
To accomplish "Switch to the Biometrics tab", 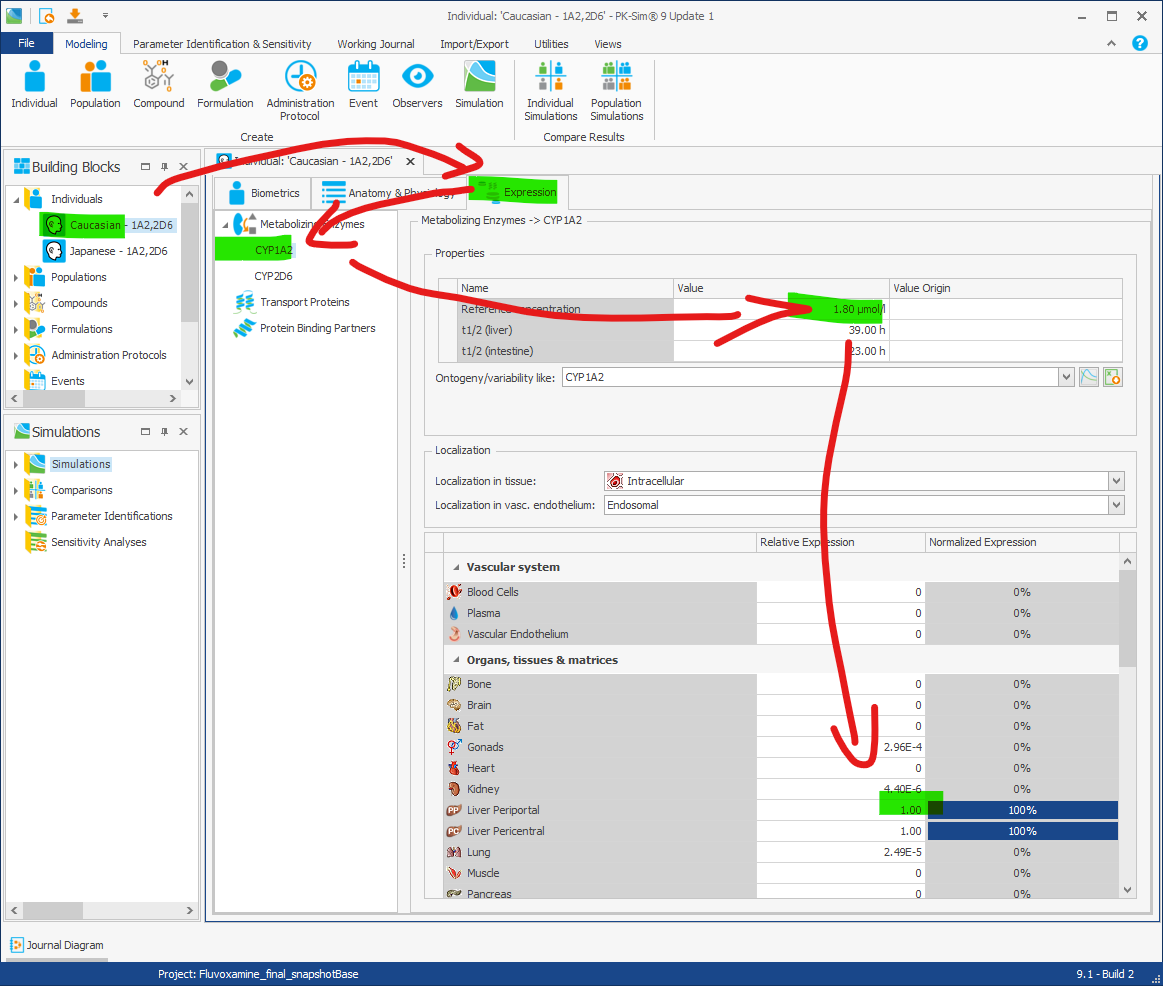I will [263, 193].
